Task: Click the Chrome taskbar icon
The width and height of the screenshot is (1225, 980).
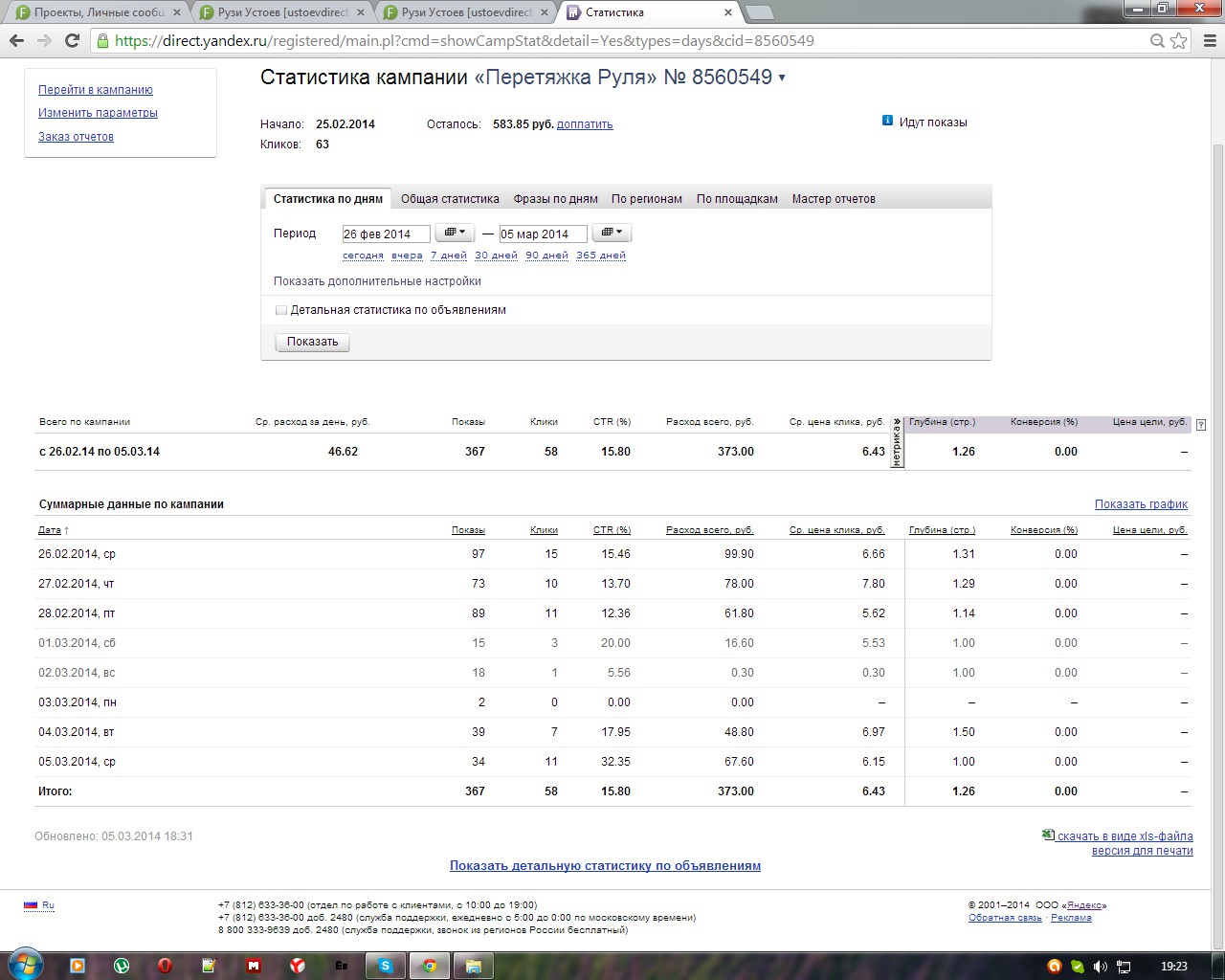Action: click(430, 966)
